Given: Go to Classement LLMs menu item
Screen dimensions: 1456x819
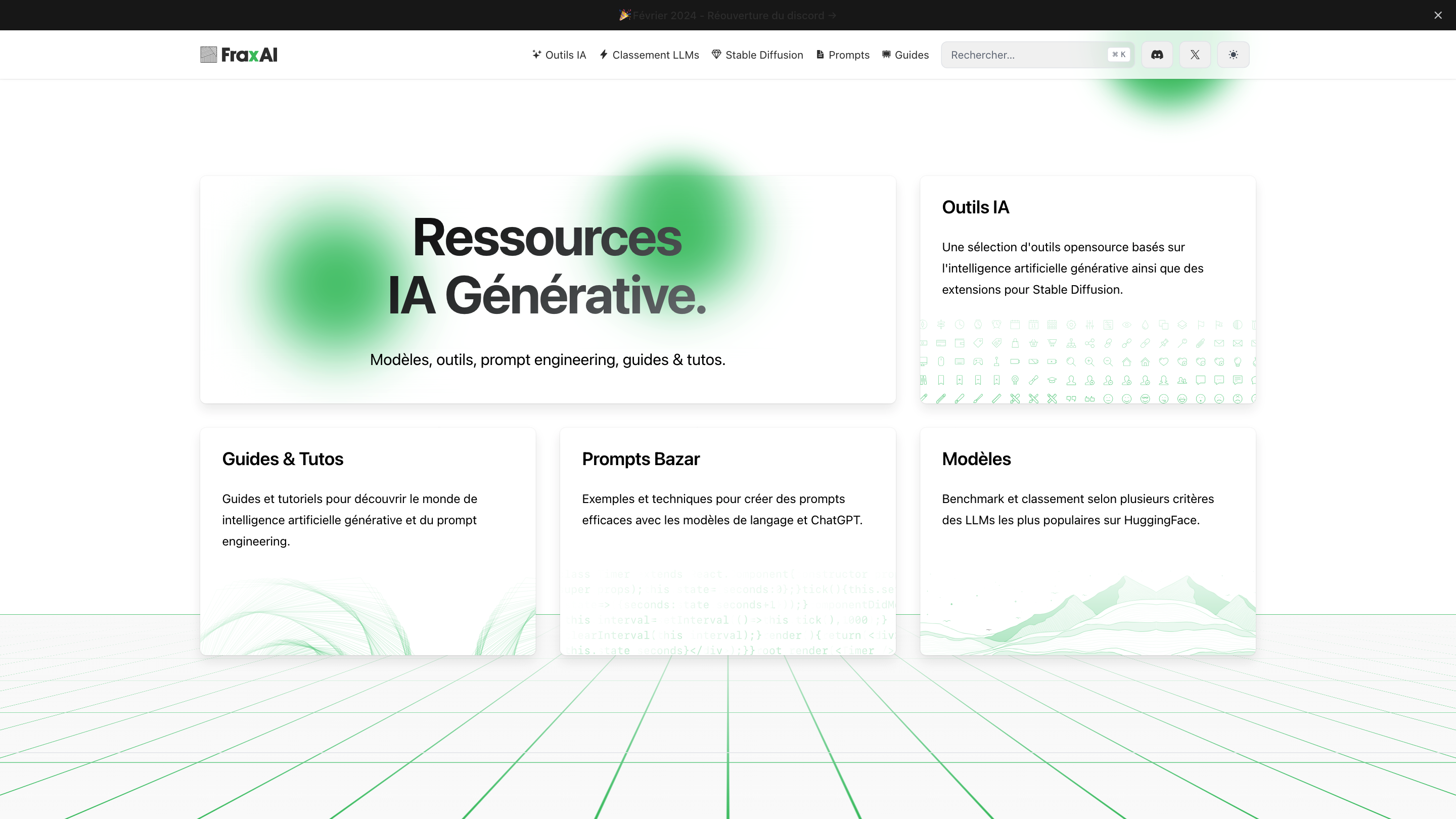Looking at the screenshot, I should (655, 55).
